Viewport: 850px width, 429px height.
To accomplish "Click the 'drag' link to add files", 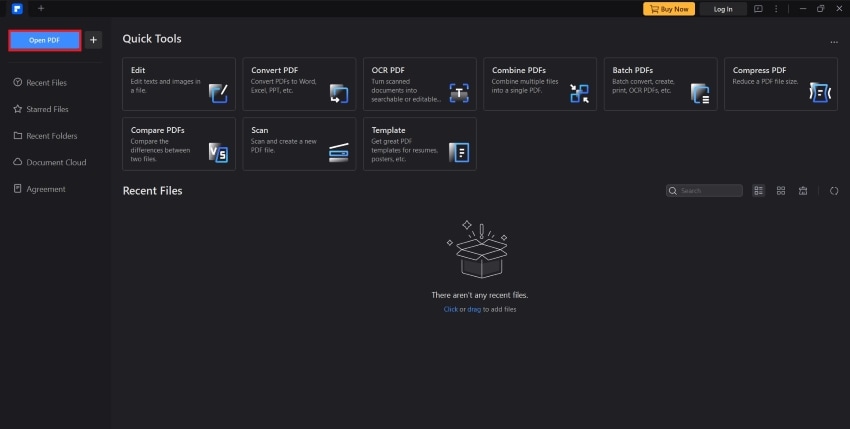I will click(474, 309).
